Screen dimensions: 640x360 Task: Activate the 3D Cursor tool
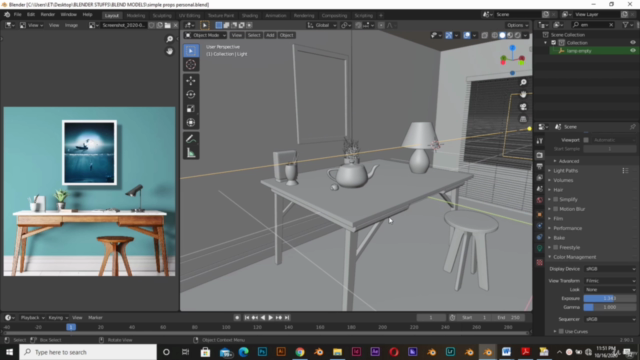[x=191, y=64]
